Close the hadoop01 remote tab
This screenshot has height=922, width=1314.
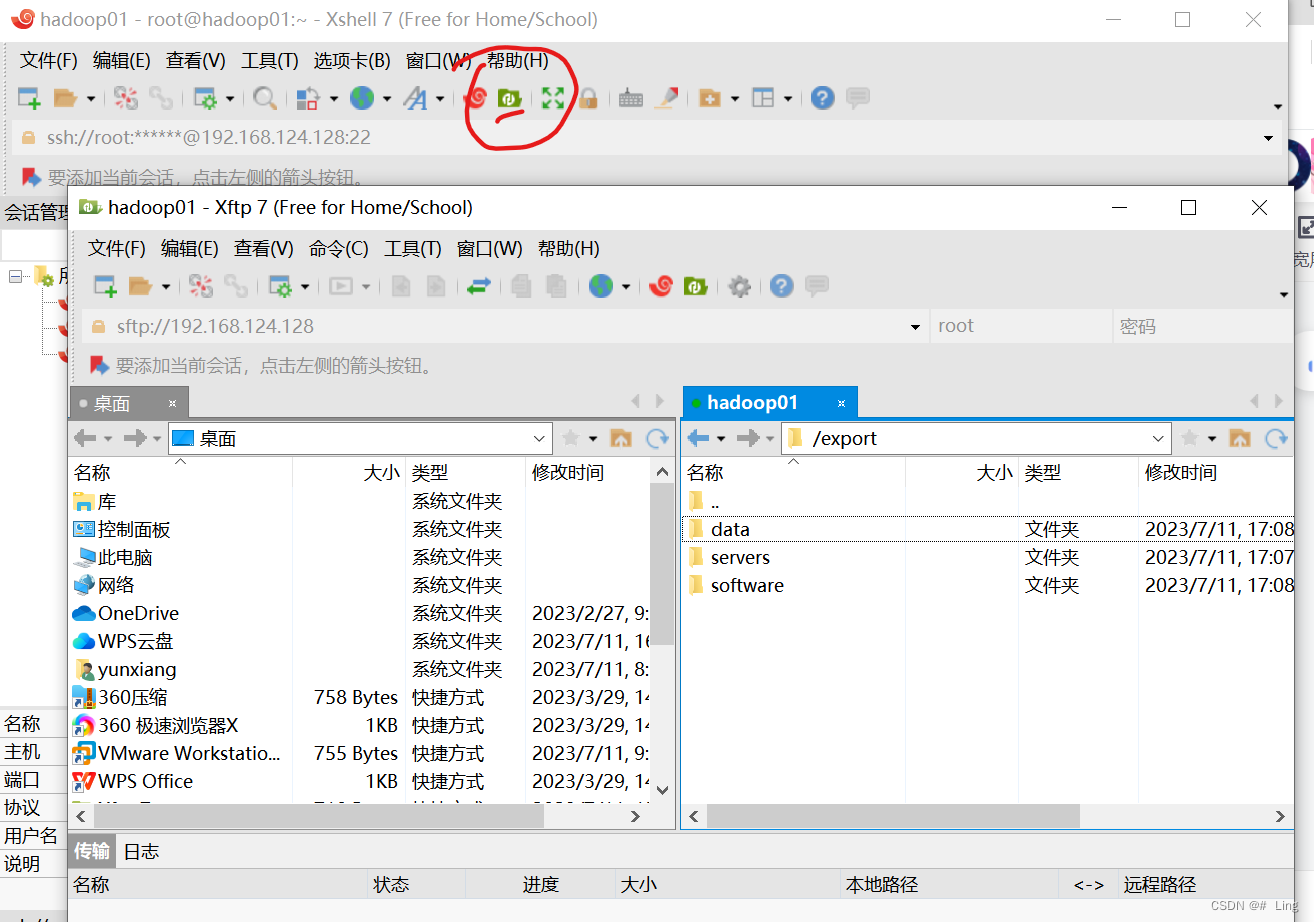point(842,403)
